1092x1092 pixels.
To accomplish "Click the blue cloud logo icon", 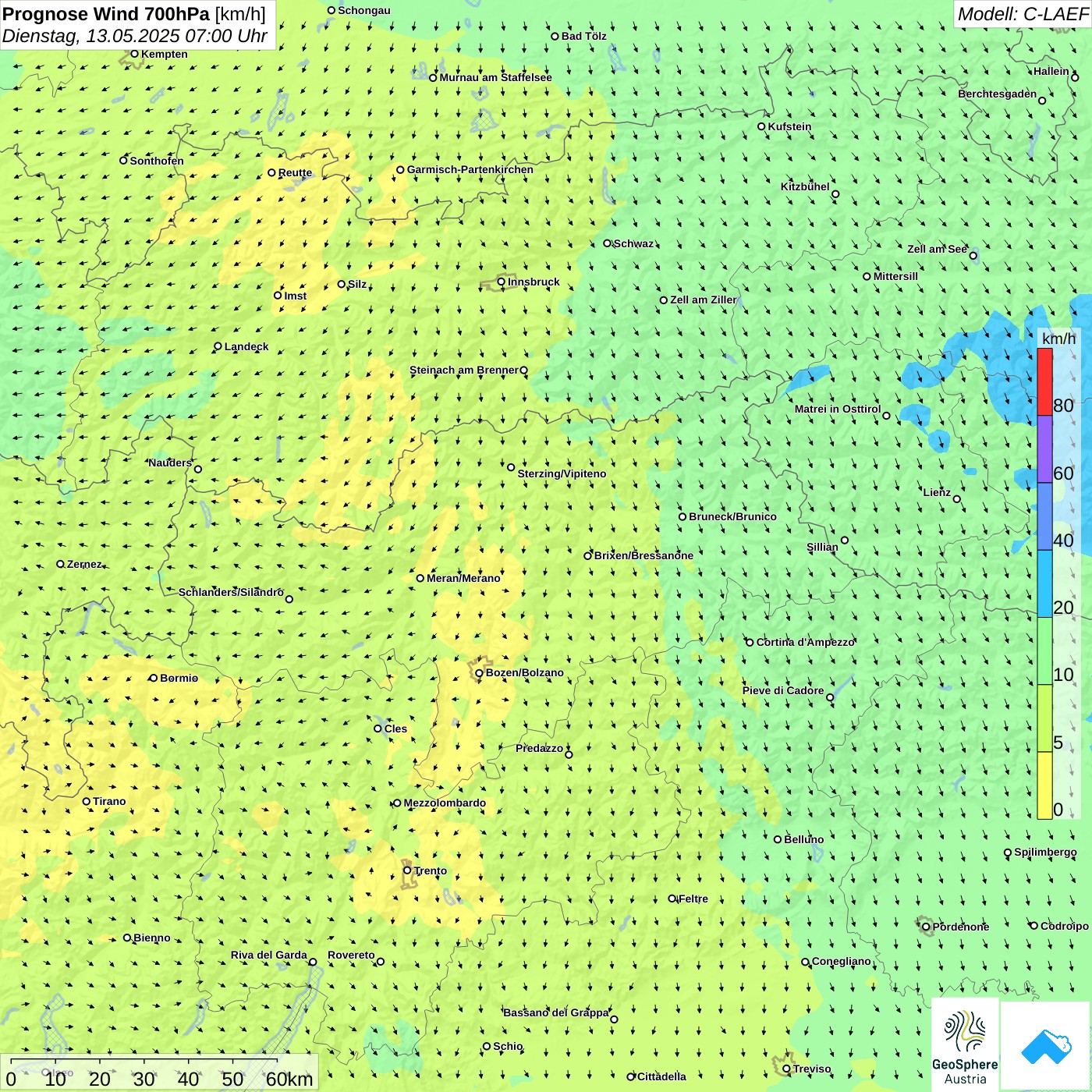I will (1046, 1046).
